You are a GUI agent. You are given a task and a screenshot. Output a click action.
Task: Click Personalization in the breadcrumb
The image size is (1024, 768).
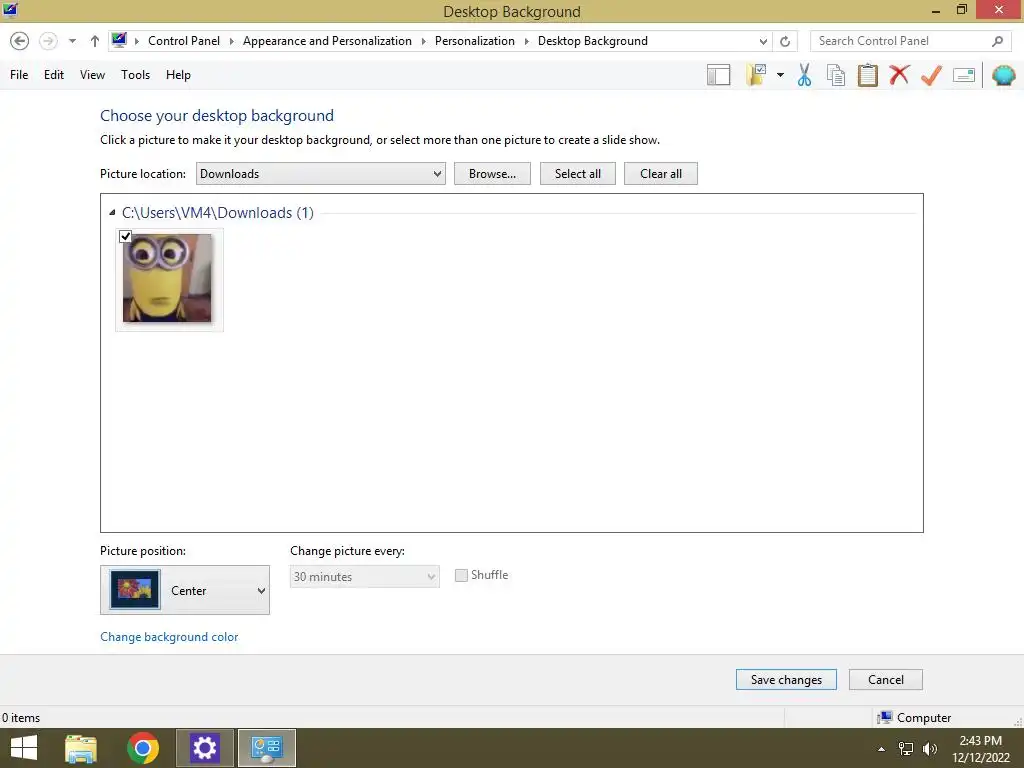[x=475, y=41]
